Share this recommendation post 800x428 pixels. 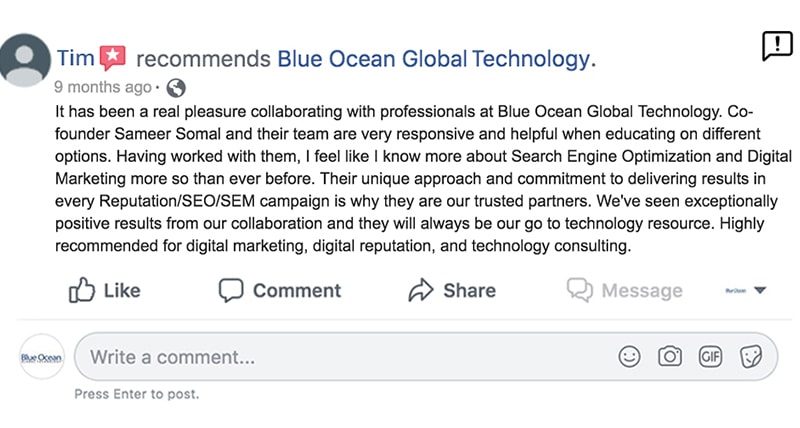(451, 290)
